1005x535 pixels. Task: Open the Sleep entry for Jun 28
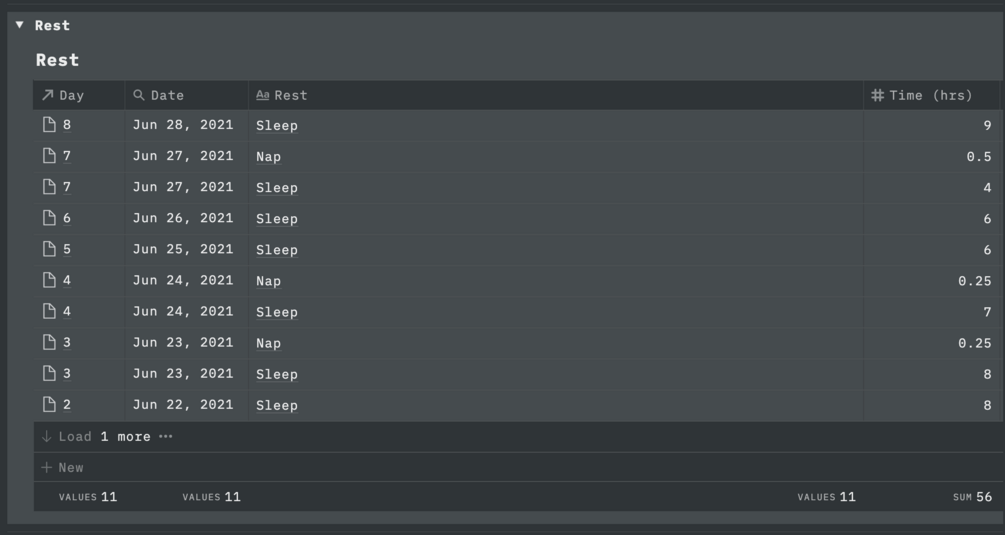point(277,125)
